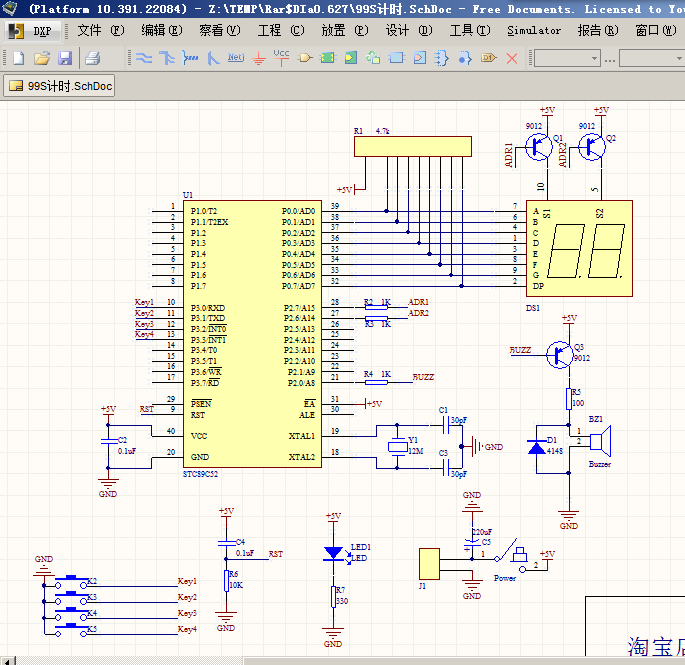
Task: Open the DXP system menu
Action: (33, 31)
